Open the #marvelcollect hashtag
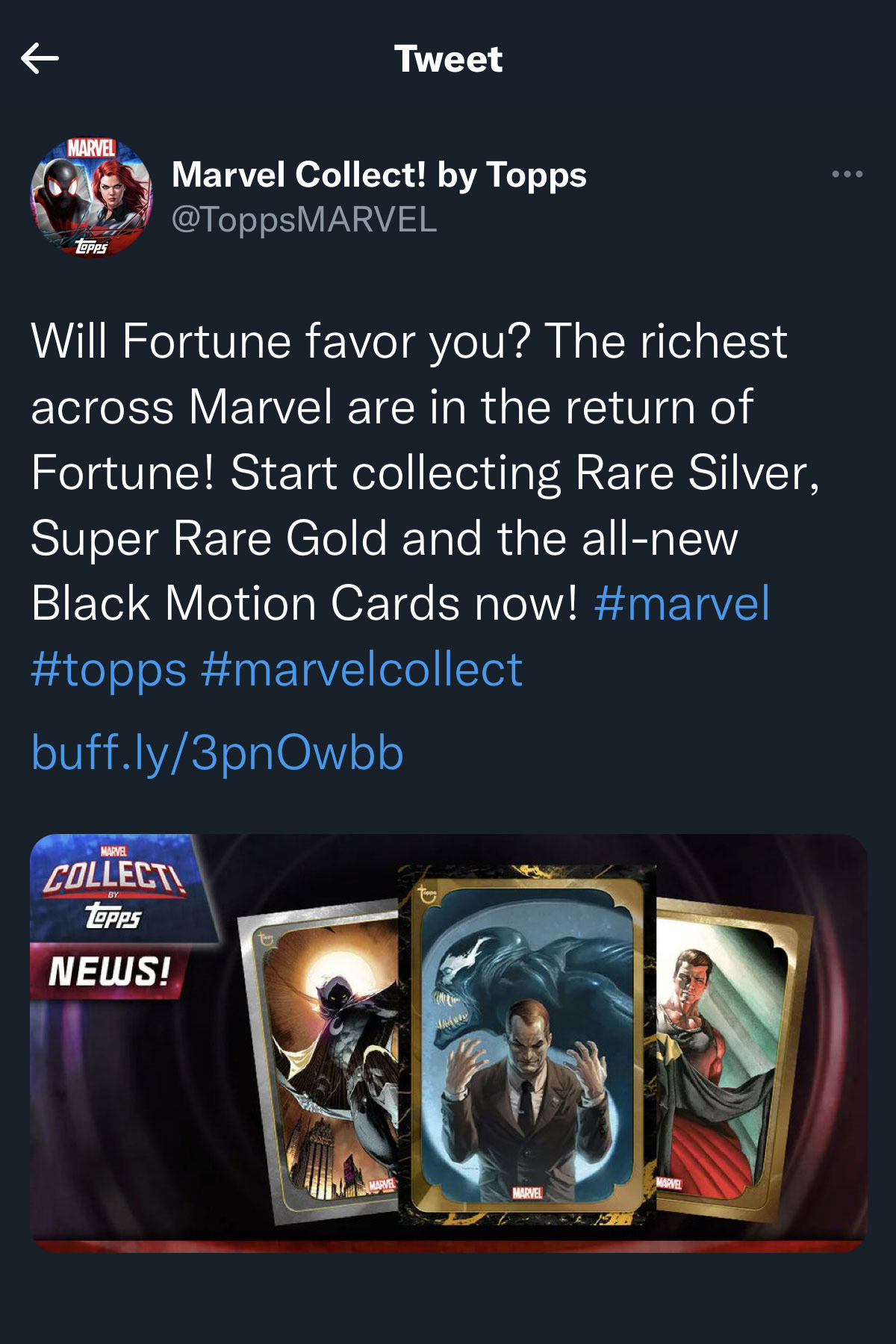This screenshot has height=1344, width=896. [361, 669]
